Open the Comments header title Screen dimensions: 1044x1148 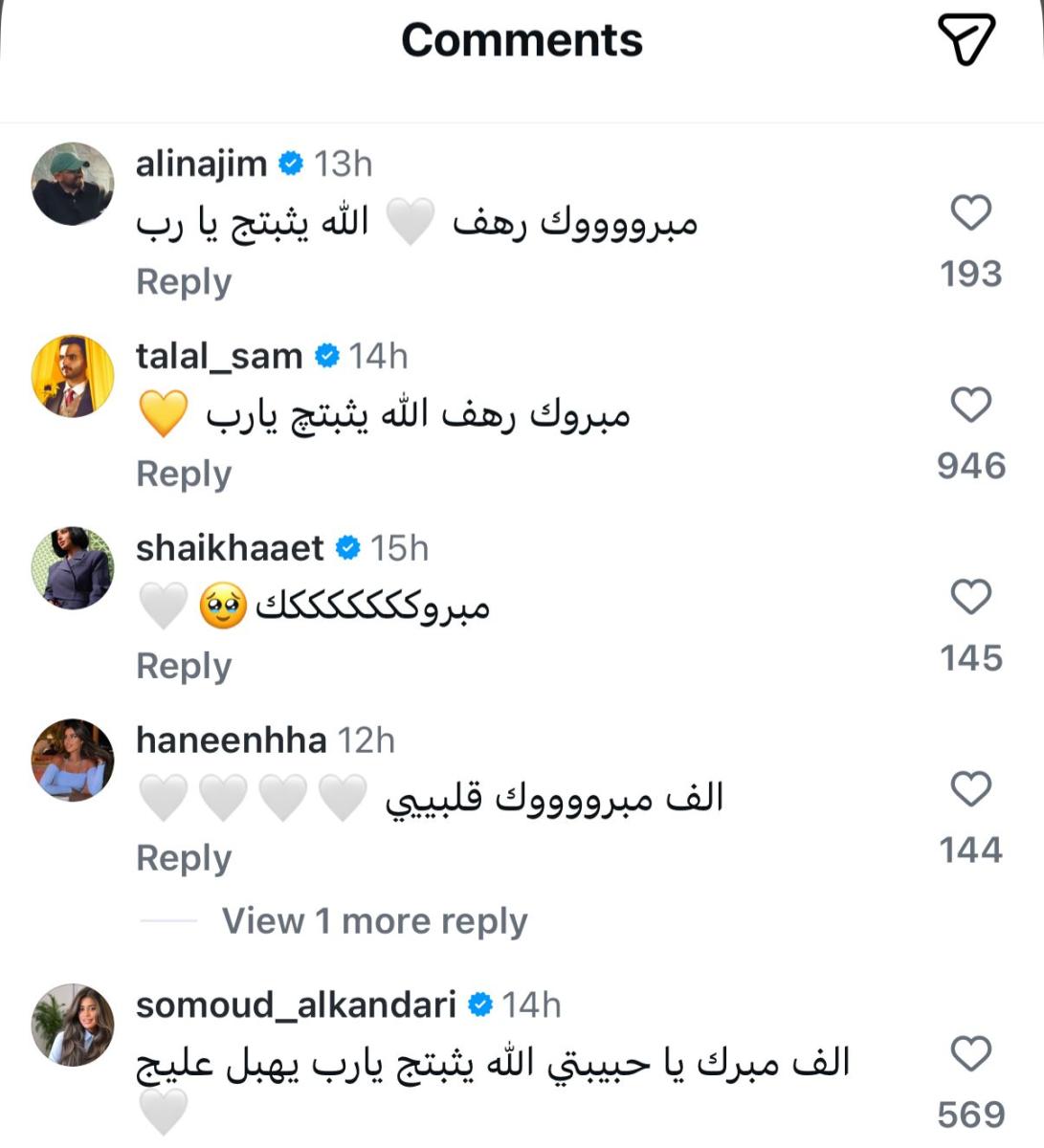pos(522,40)
